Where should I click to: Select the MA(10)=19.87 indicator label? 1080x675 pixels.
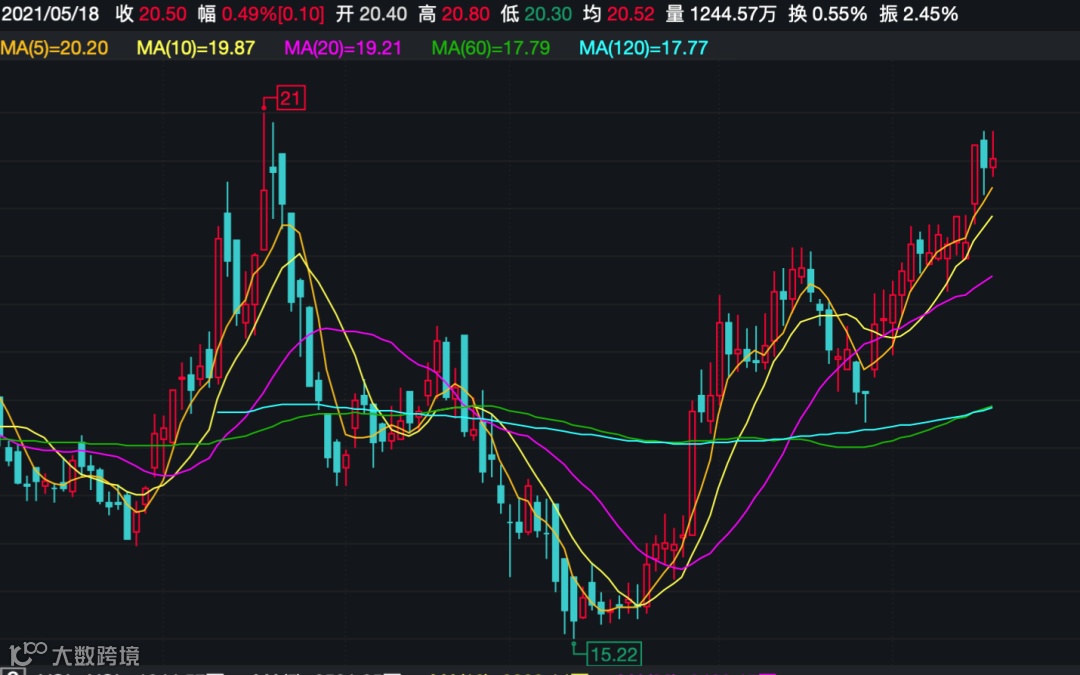coord(196,48)
